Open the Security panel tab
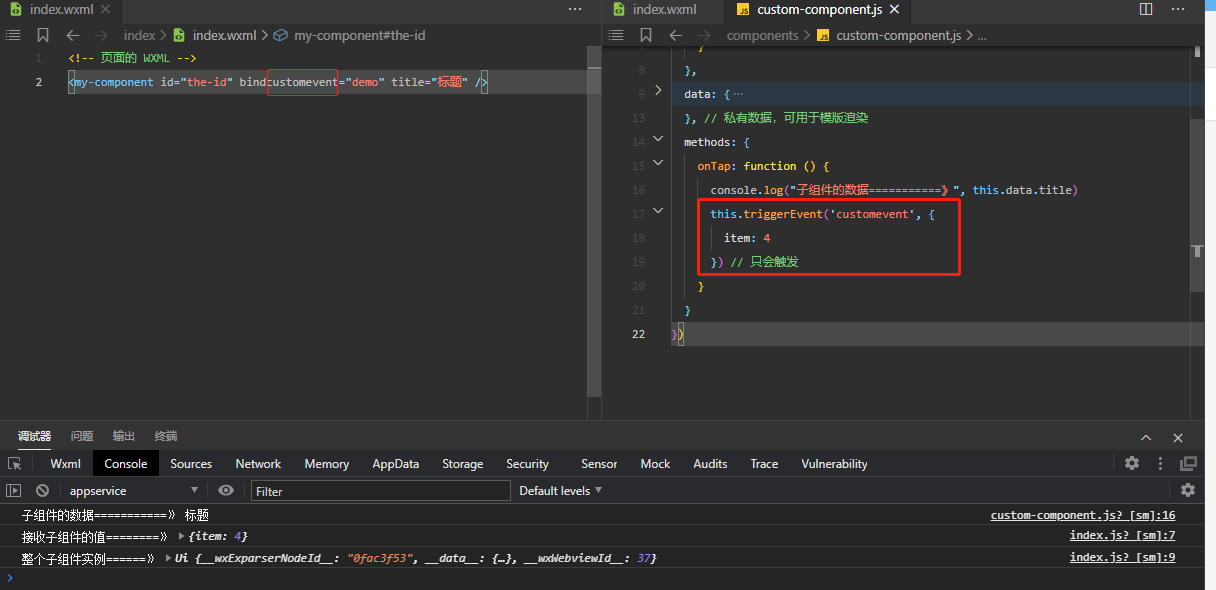The image size is (1216, 590). (528, 464)
